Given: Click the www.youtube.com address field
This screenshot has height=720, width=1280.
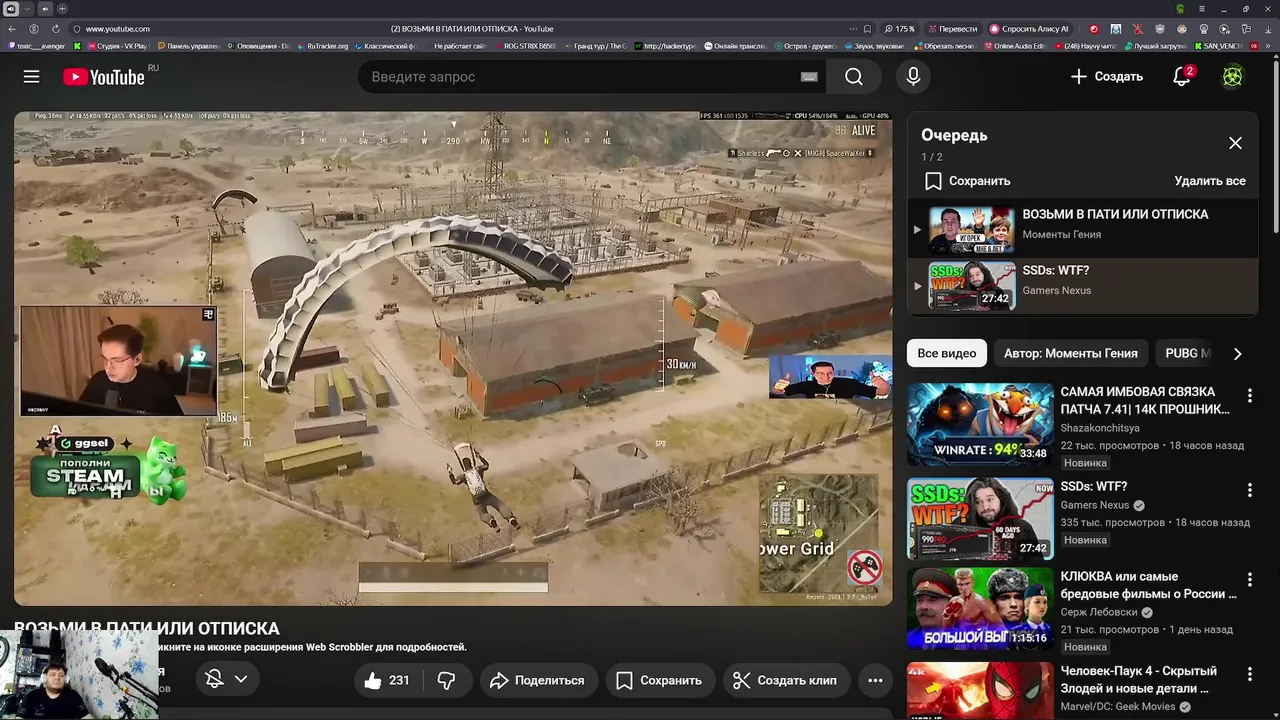Looking at the screenshot, I should [118, 29].
